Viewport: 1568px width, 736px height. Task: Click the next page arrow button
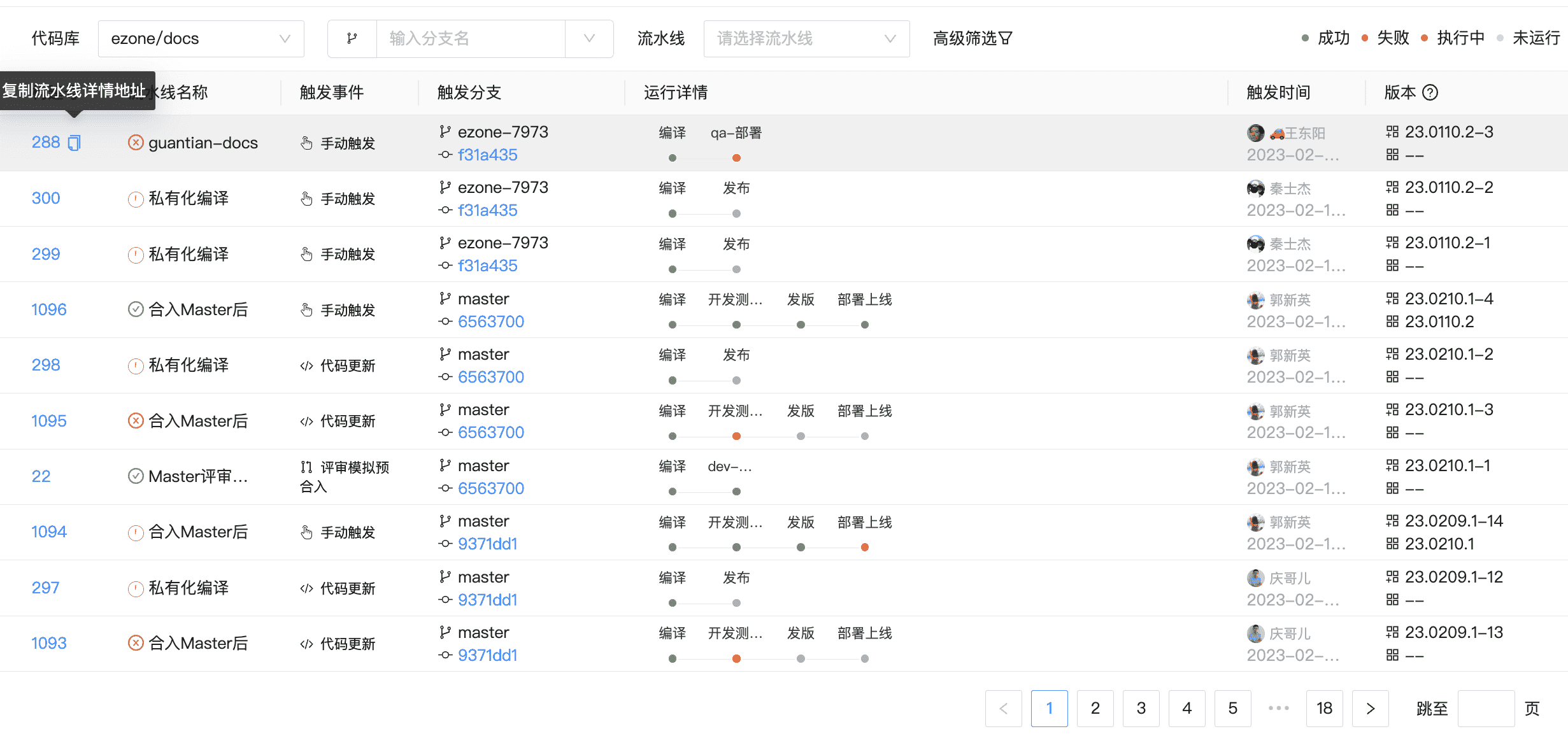[x=1370, y=708]
